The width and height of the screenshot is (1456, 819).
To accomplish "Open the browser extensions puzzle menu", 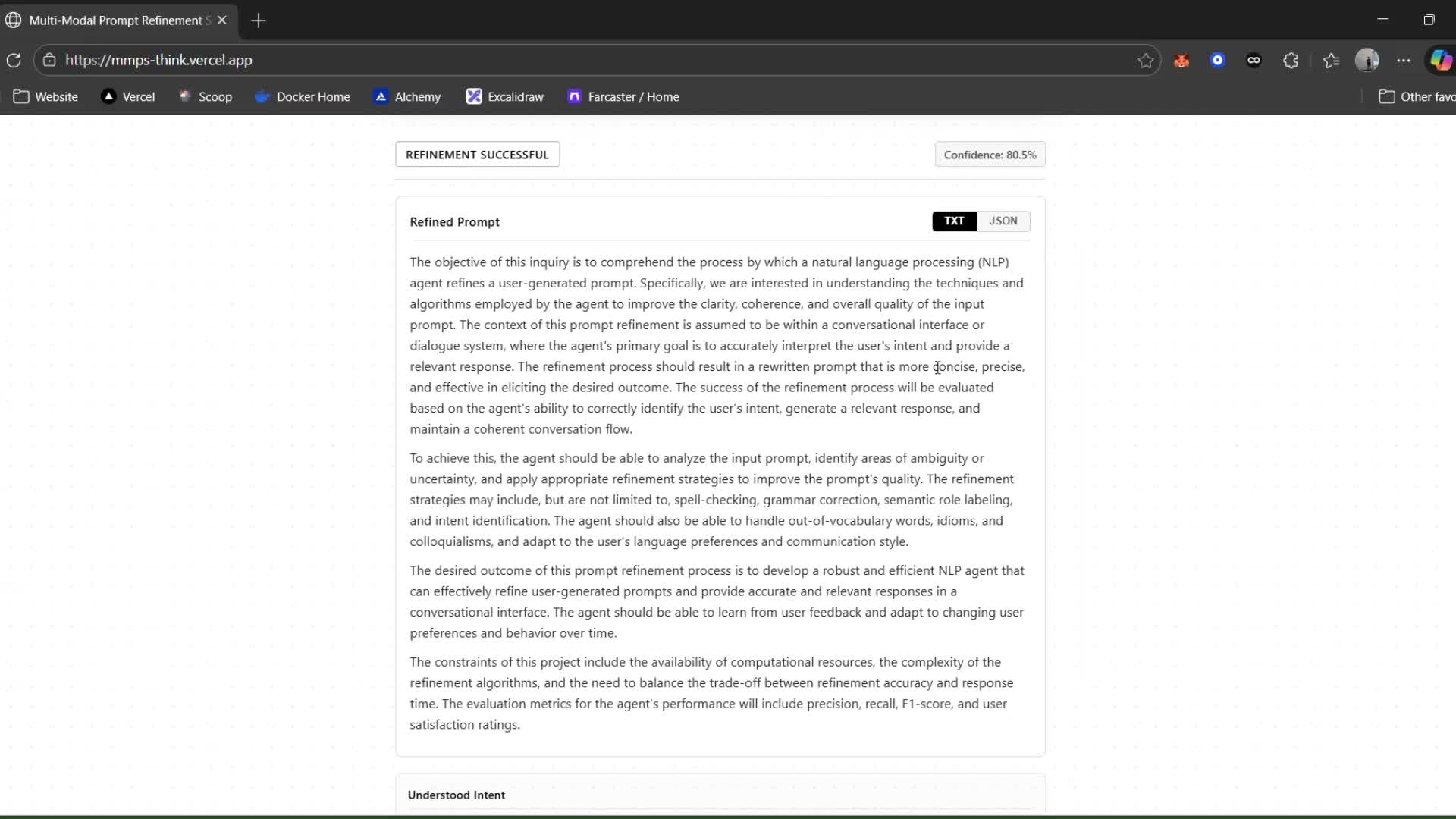I will [x=1291, y=60].
